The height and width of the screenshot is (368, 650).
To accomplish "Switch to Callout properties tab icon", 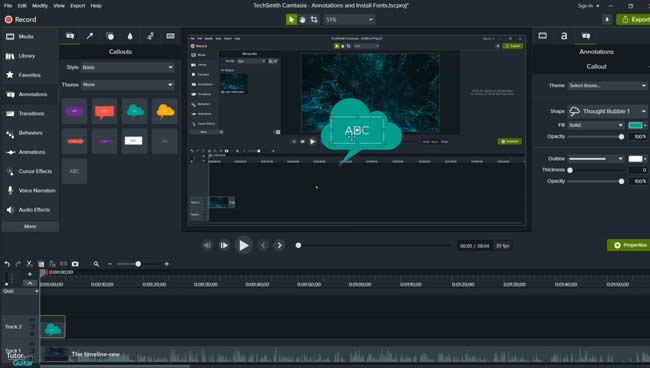I will click(586, 36).
